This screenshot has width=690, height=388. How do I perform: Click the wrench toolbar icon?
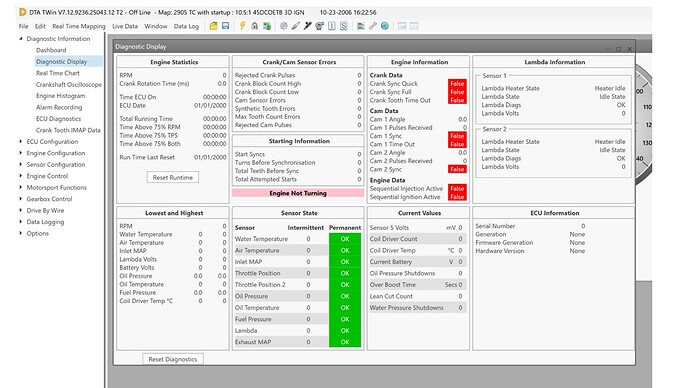pyautogui.click(x=373, y=26)
